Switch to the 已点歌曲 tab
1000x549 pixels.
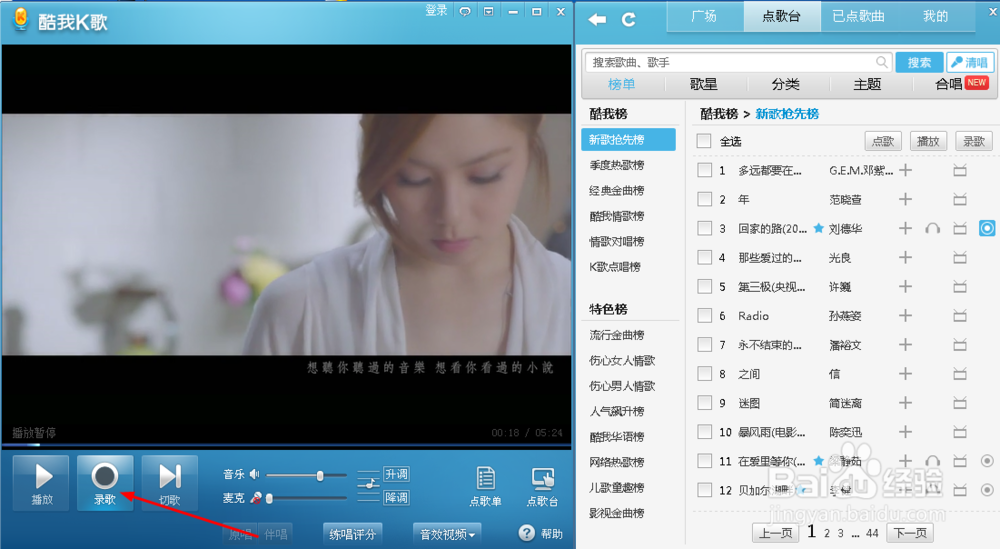(x=859, y=17)
